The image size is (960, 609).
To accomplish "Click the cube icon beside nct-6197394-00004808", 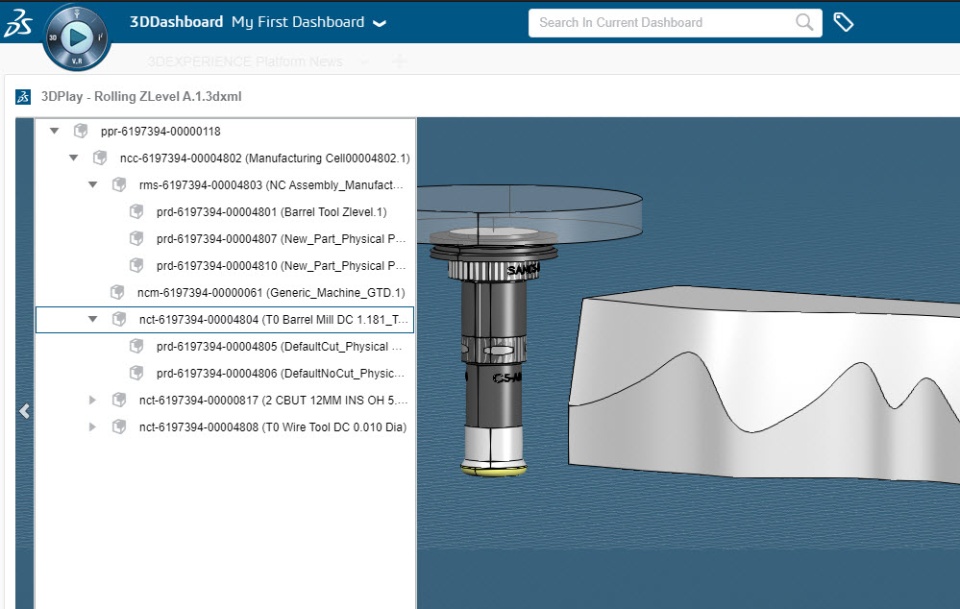I will coord(119,427).
